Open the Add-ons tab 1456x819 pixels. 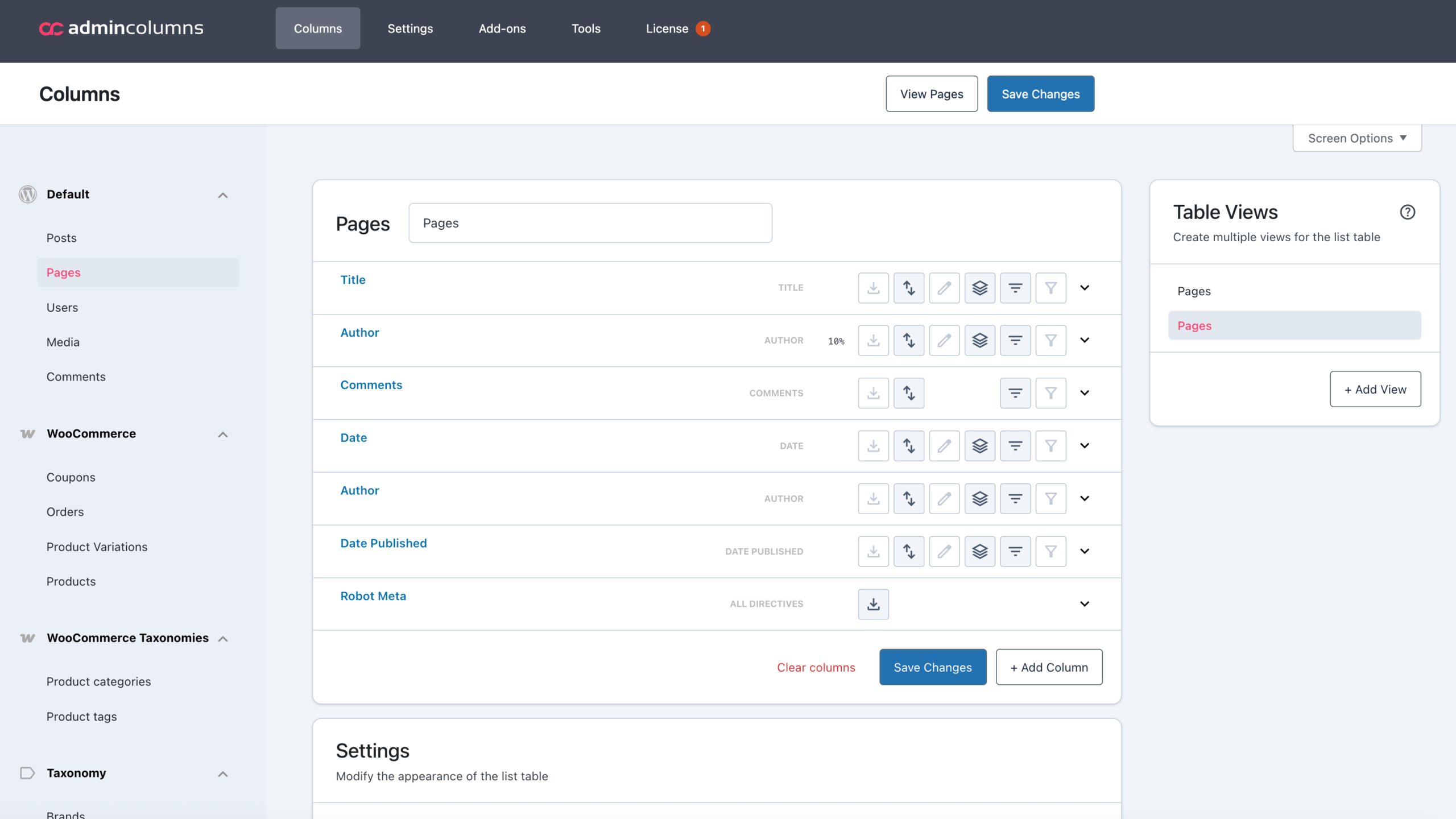tap(502, 28)
